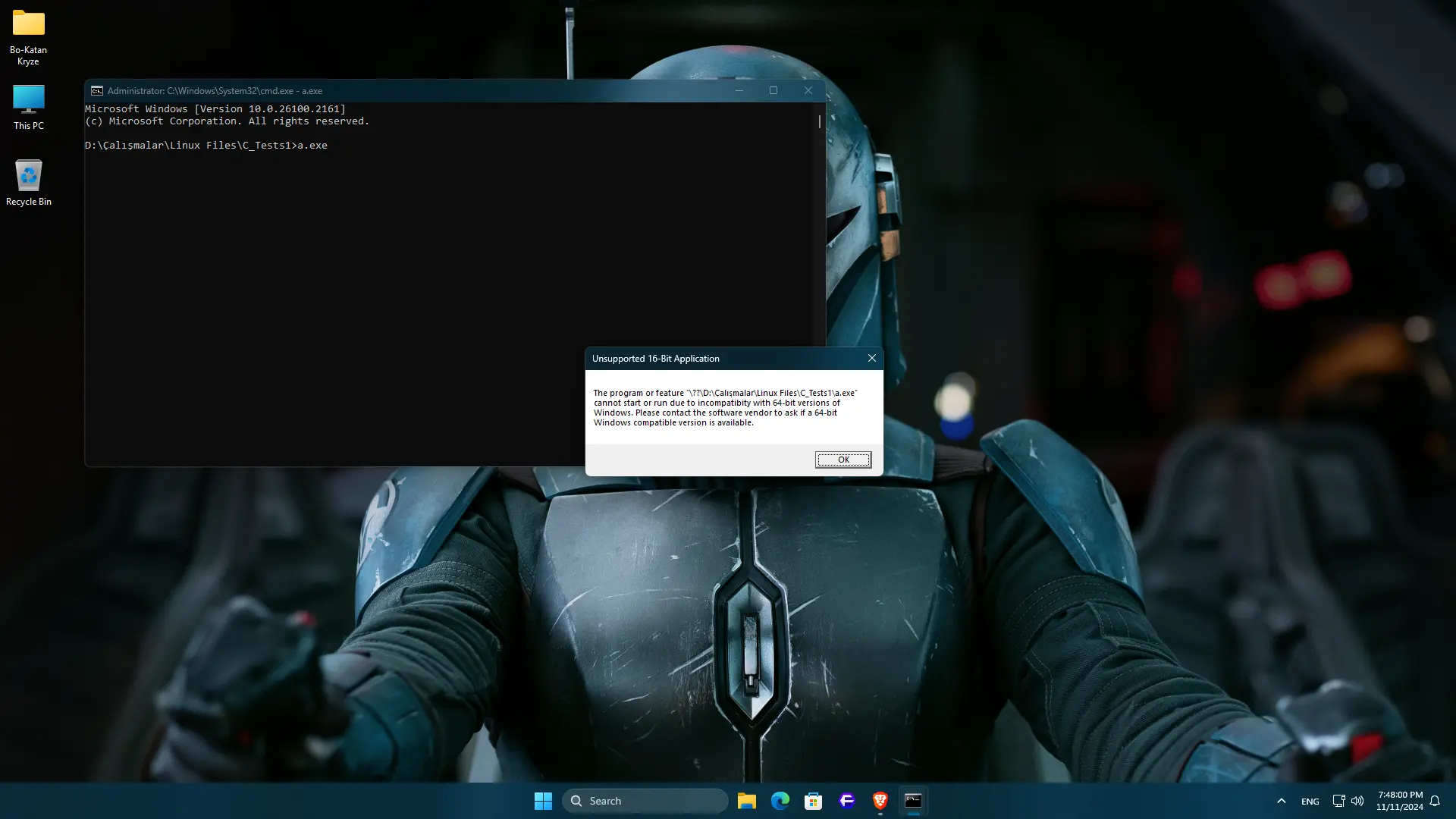1456x819 pixels.
Task: Close the Command Prompt window
Action: pyautogui.click(x=808, y=91)
